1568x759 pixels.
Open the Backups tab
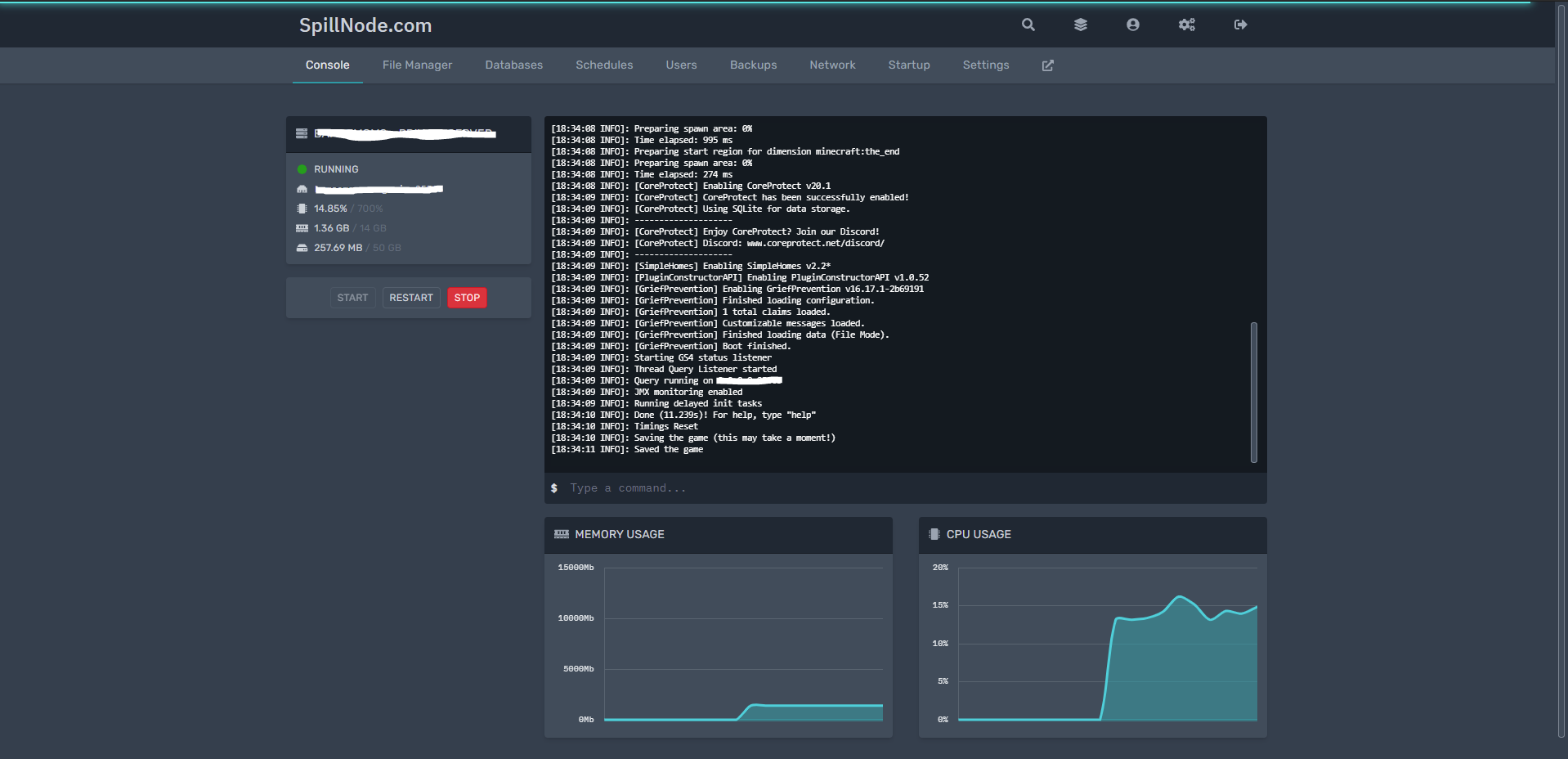point(753,65)
